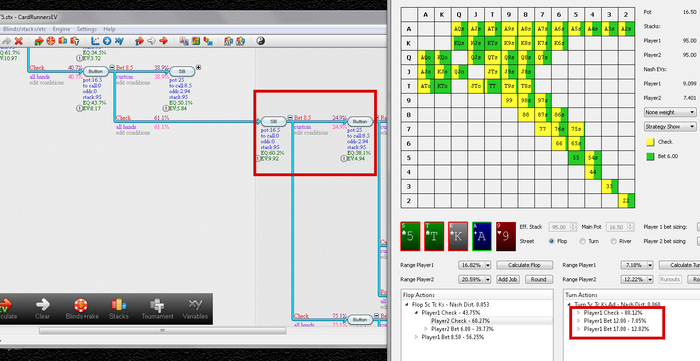Click the yin-yang icon in CardRunnersEV toolbar
This screenshot has width=700, height=361.
(x=261, y=41)
